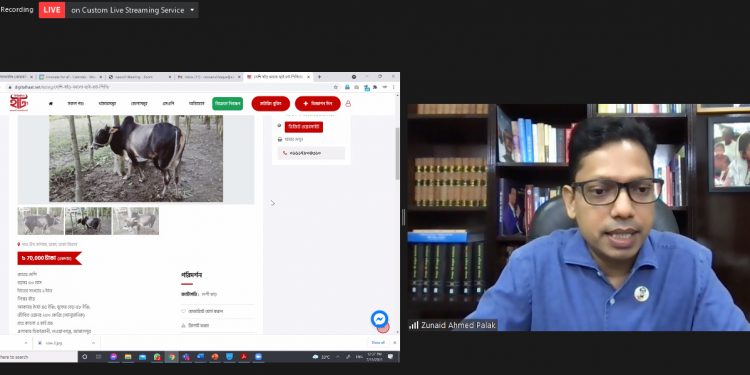Select the first cow thumbnail
Image resolution: width=750 pixels, height=375 pixels.
(41, 221)
